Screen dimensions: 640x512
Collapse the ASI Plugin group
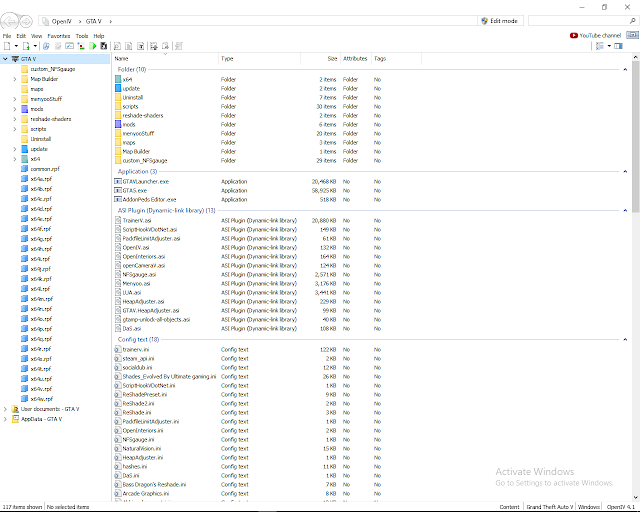pyautogui.click(x=625, y=210)
